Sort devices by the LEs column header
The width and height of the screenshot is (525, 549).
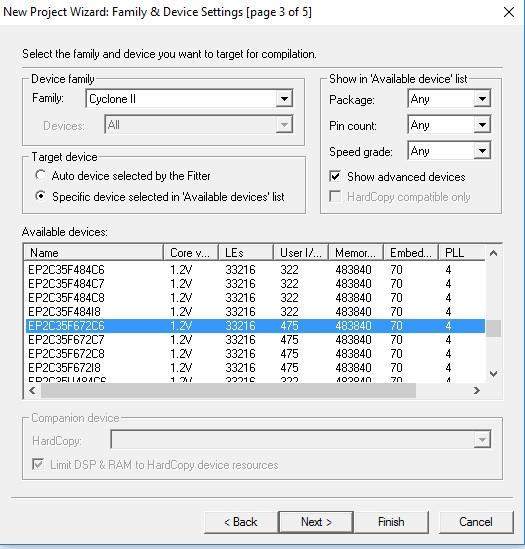pos(246,252)
